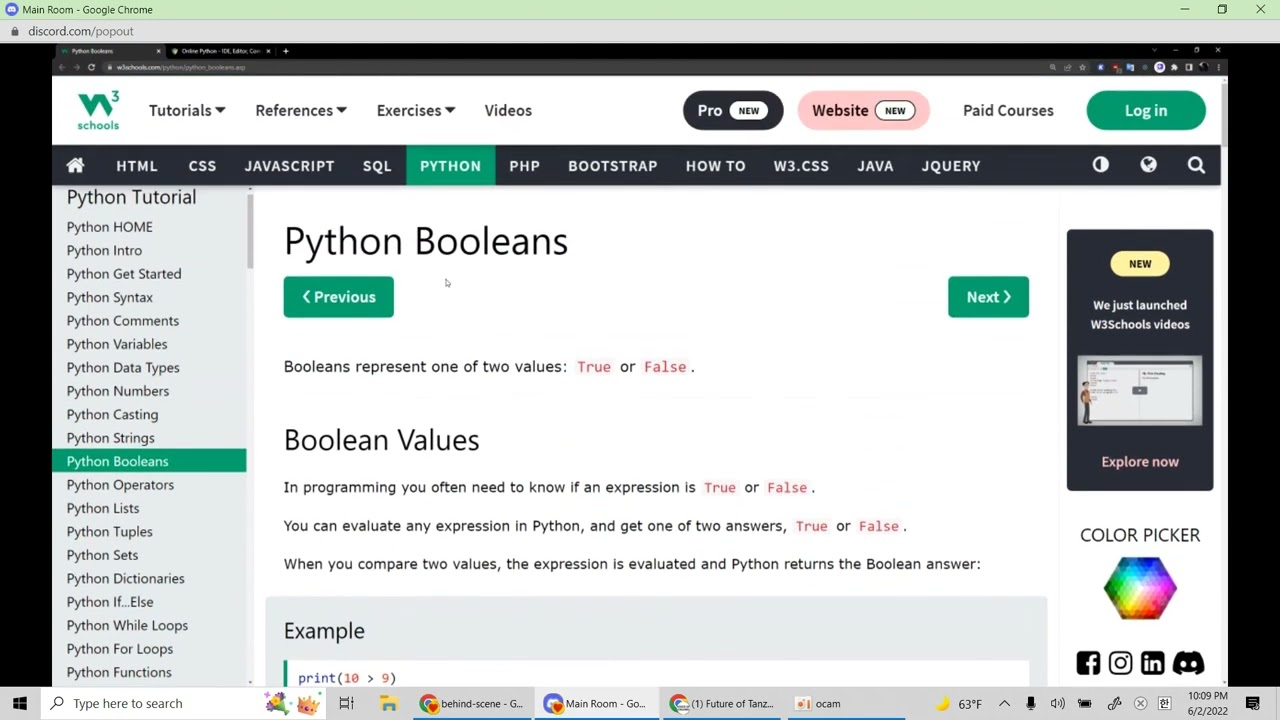Click the sidebar scrollbar thumb
This screenshot has width=1280, height=720.
pyautogui.click(x=250, y=232)
